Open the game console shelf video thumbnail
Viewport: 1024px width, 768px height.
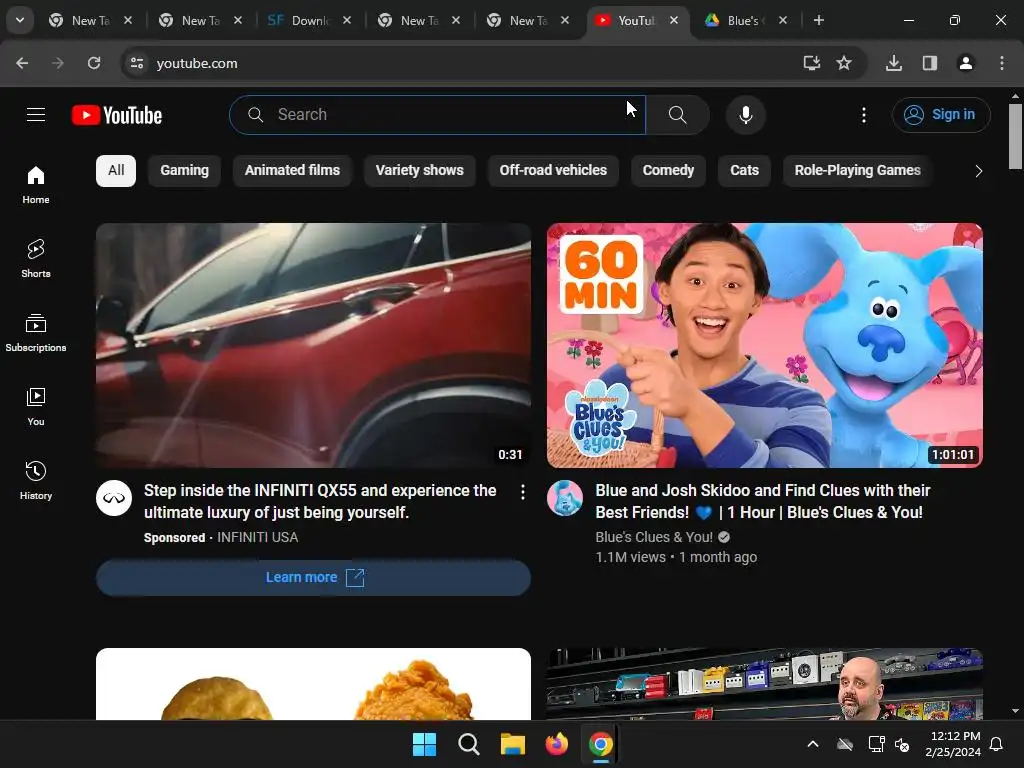pyautogui.click(x=765, y=684)
